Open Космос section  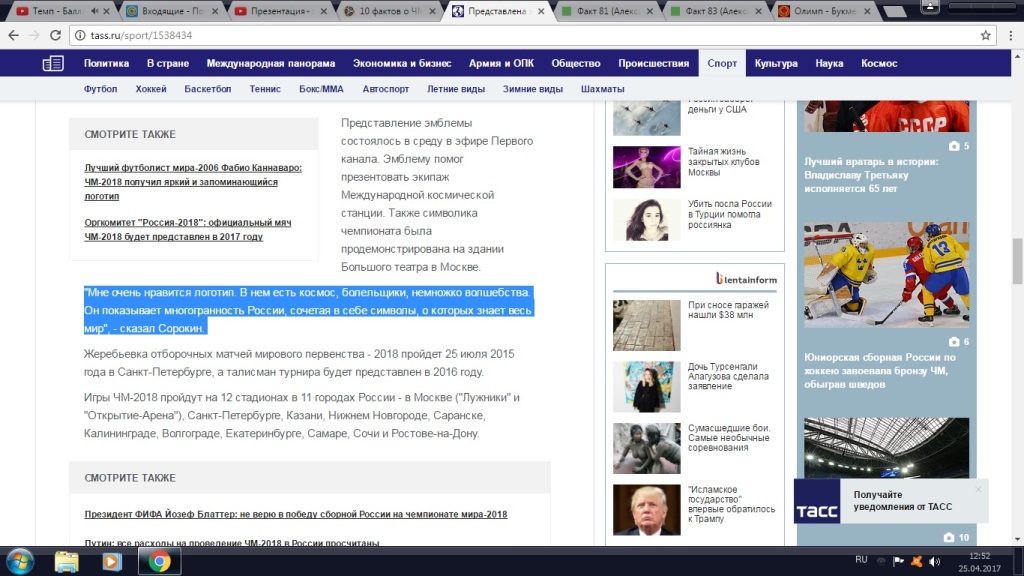point(879,63)
